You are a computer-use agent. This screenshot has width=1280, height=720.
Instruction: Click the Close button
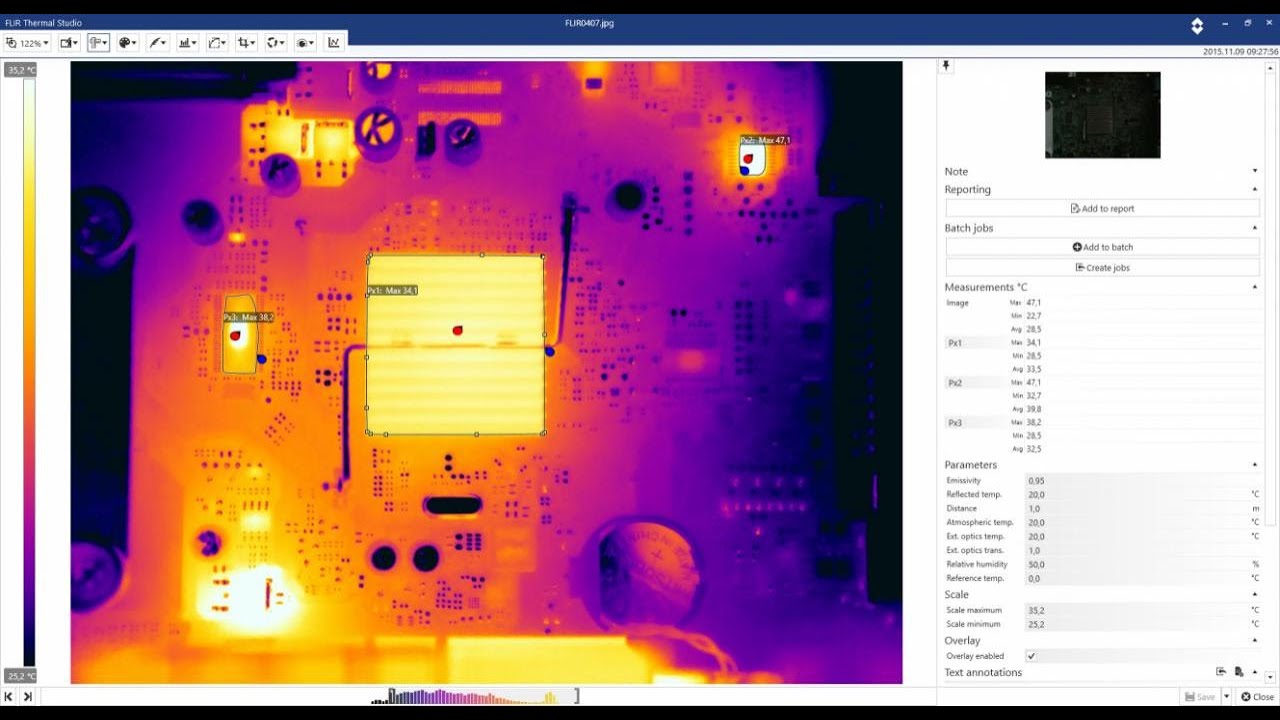coord(1258,697)
